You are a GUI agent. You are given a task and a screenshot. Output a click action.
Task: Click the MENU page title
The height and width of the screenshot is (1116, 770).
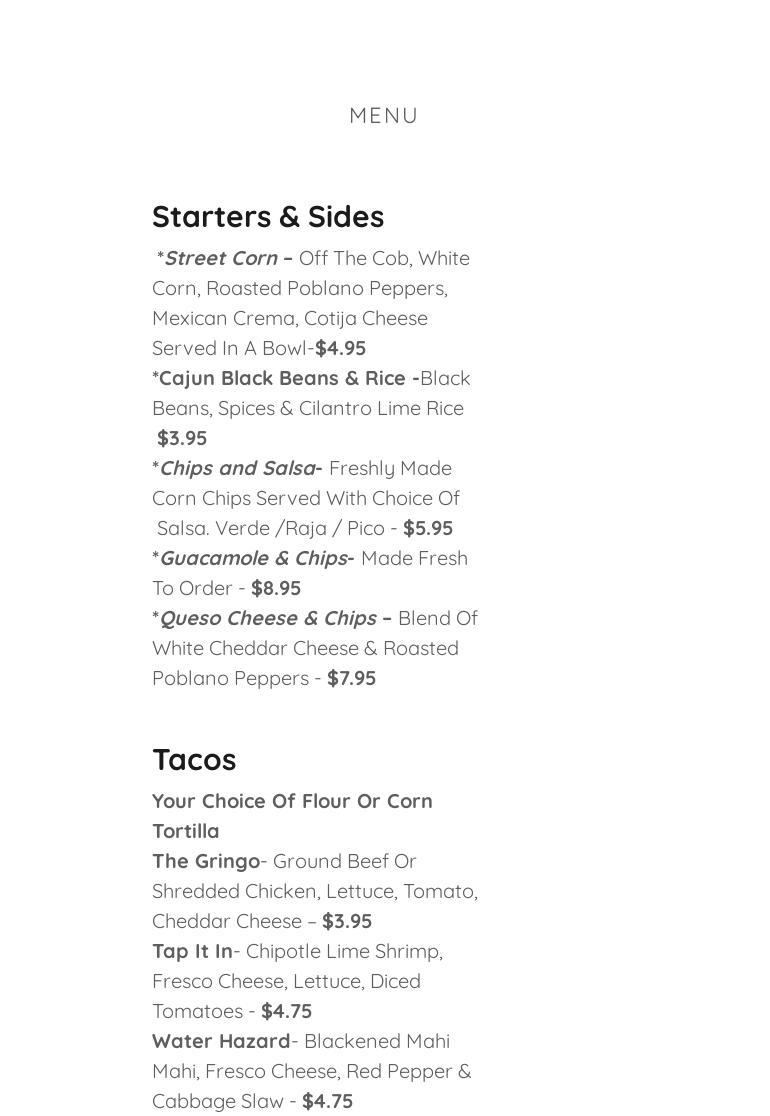coord(384,116)
